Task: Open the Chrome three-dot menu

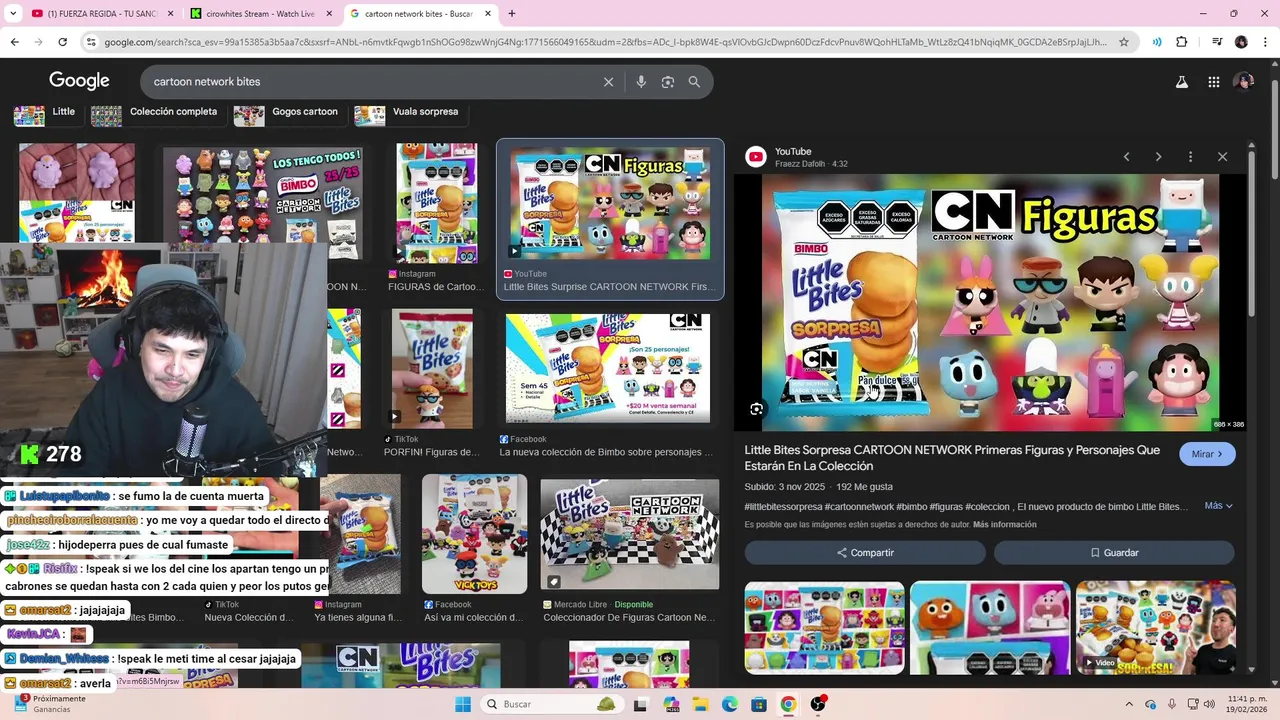Action: [x=1265, y=42]
